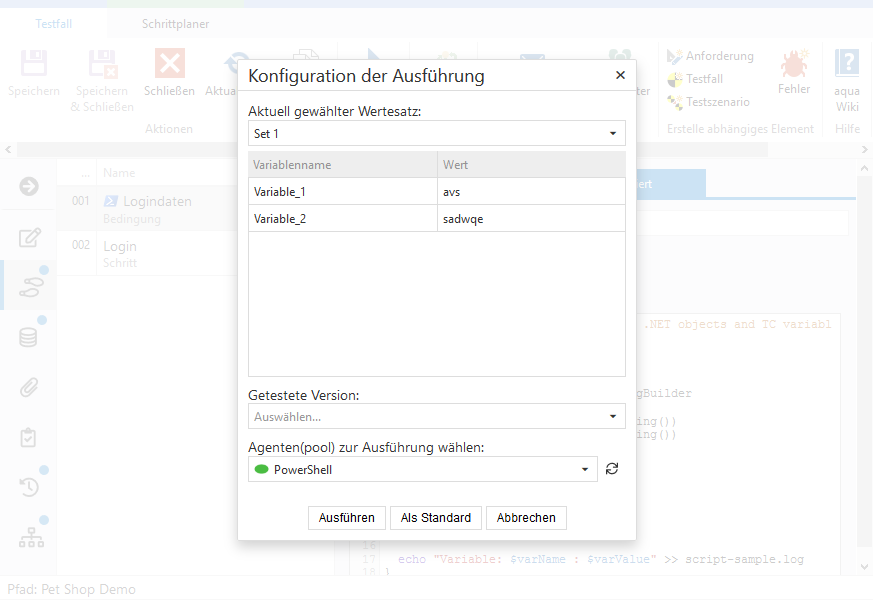Click the refresh agents icon next to PowerShell
Viewport: 873px width, 600px height.
pyautogui.click(x=612, y=469)
